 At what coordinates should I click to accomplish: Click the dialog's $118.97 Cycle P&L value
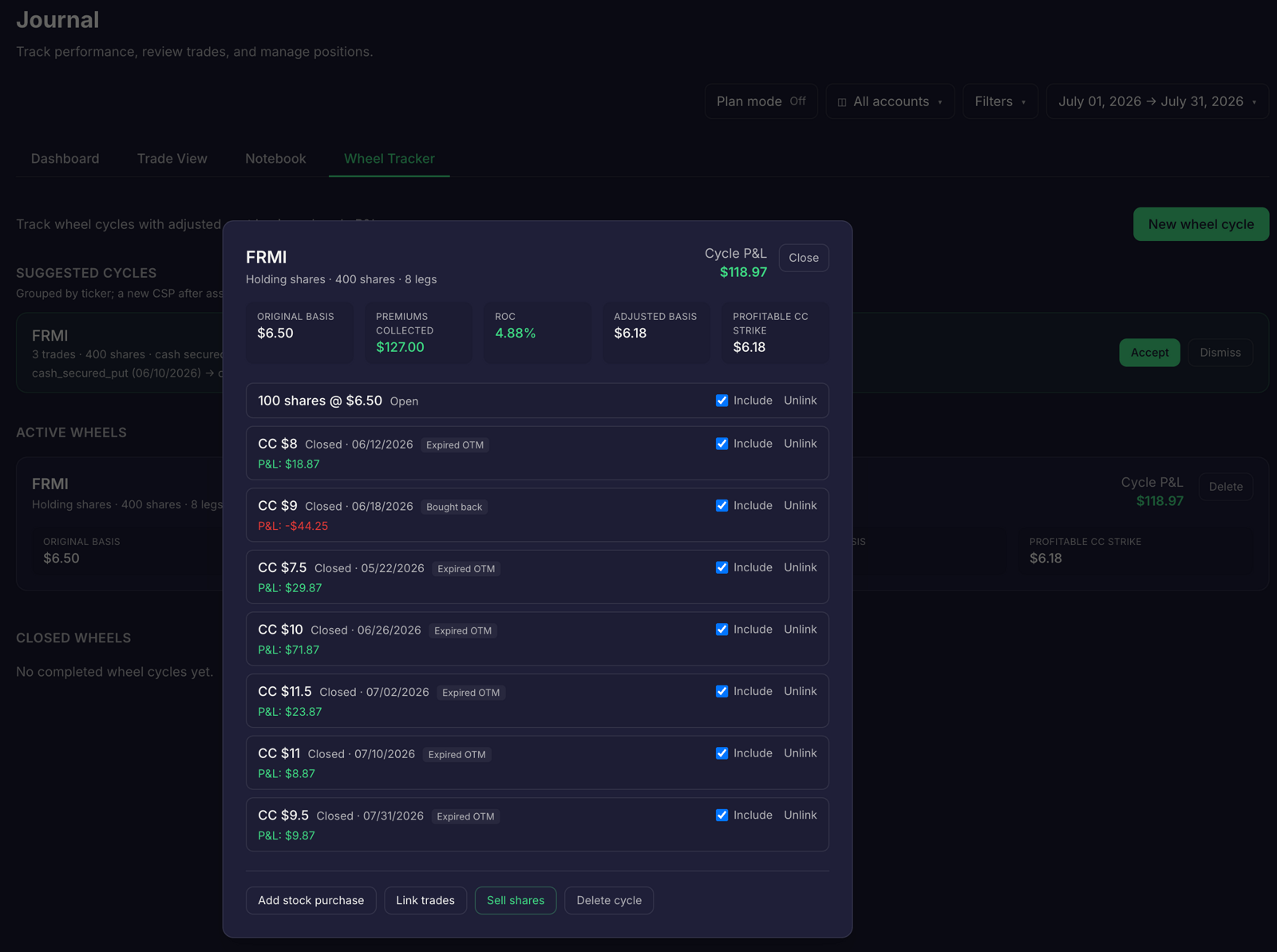[x=743, y=272]
